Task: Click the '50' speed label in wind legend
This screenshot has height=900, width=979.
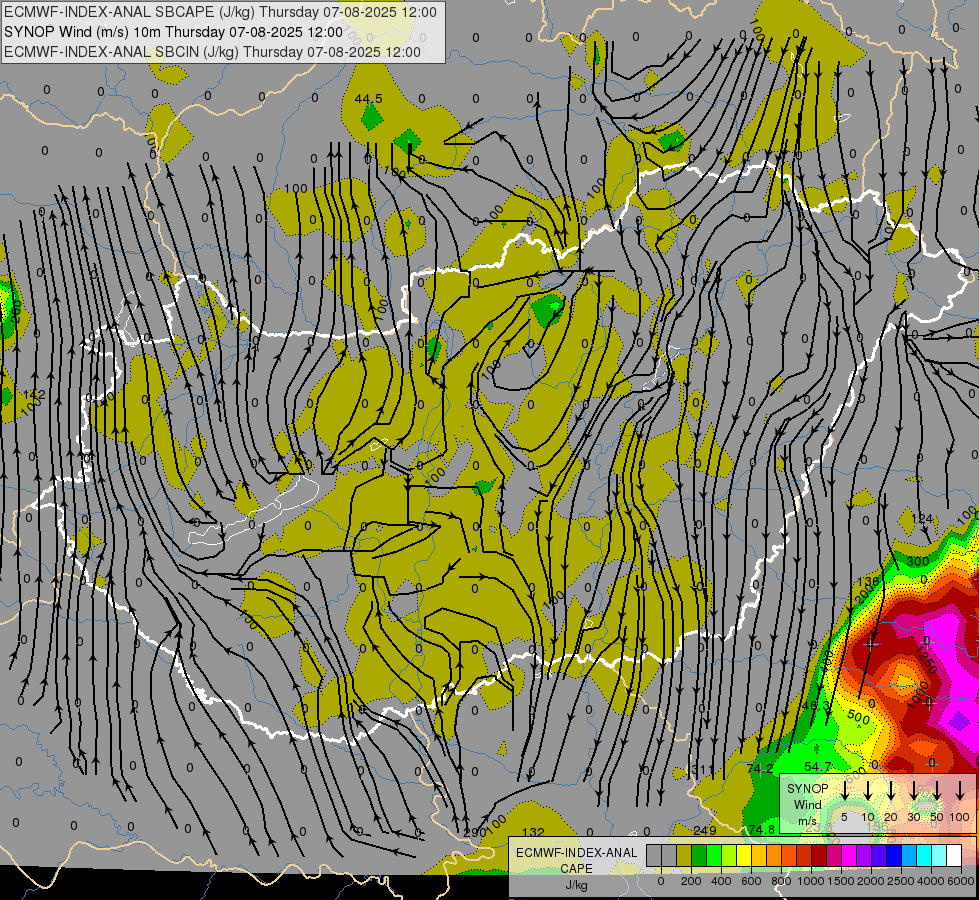Action: 937,817
